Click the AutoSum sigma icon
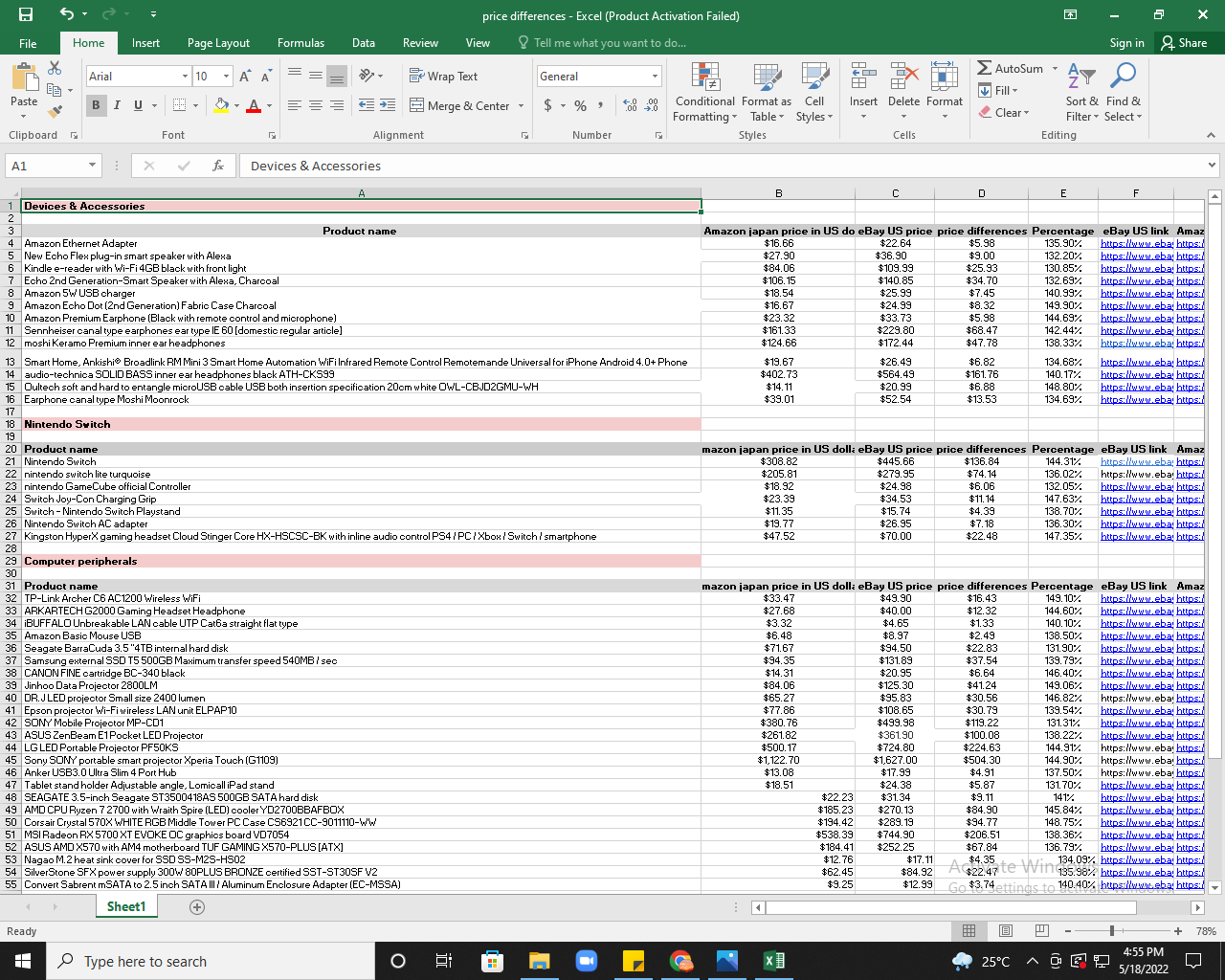This screenshot has height=980, width=1225. click(x=985, y=69)
